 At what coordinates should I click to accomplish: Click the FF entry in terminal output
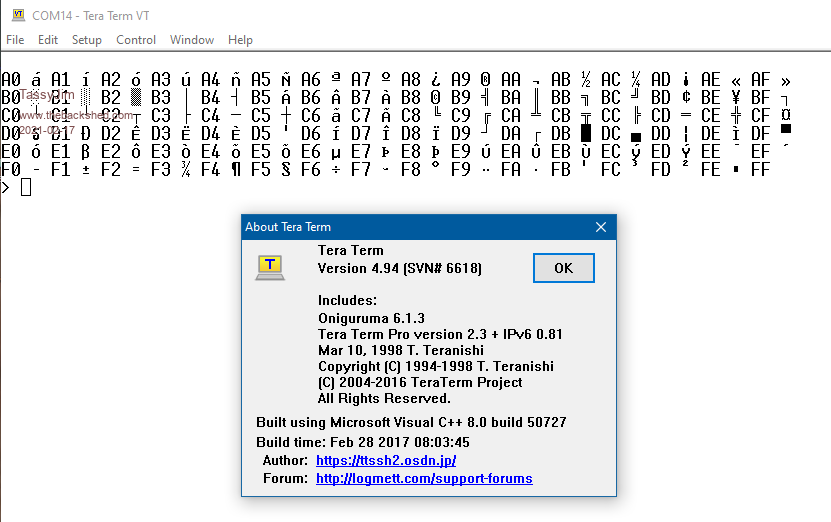pos(760,170)
